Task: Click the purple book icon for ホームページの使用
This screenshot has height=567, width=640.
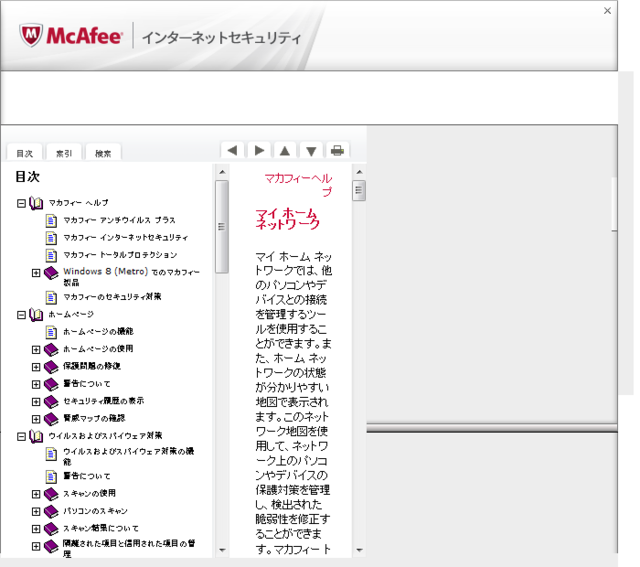Action: pyautogui.click(x=51, y=349)
